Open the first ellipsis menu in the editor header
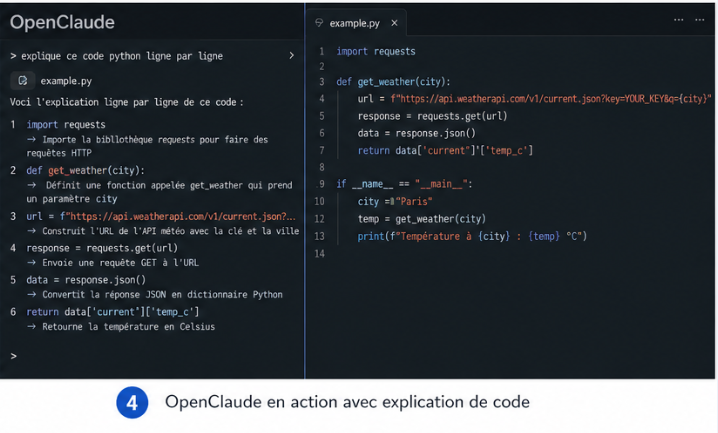718x433 pixels. pos(679,20)
